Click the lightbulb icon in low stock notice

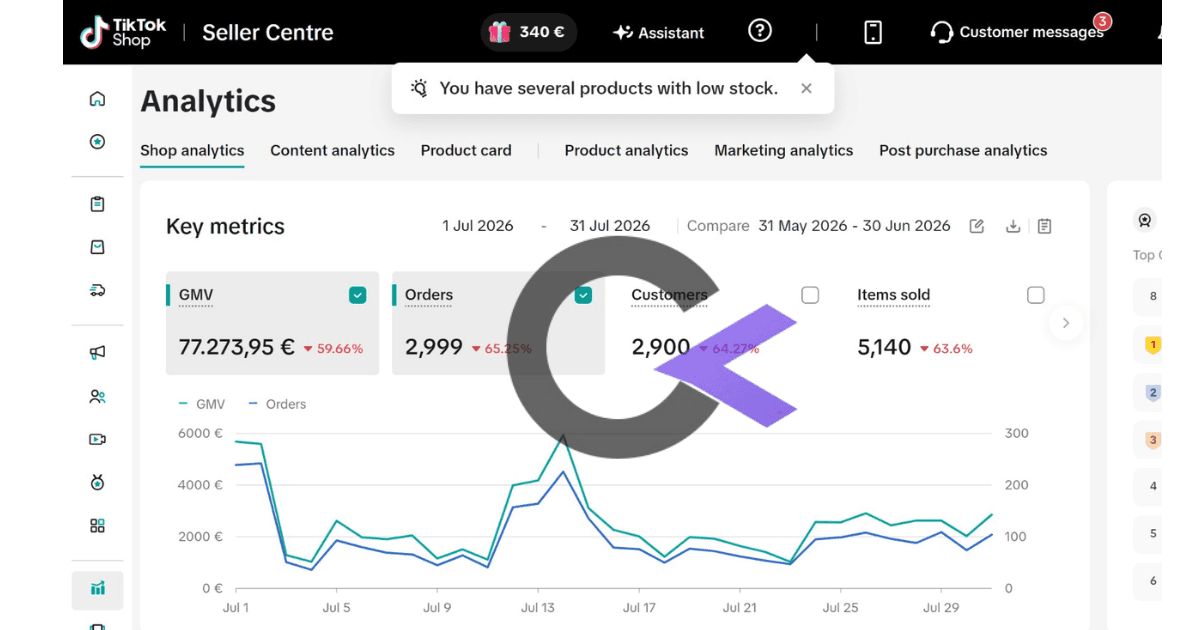coord(420,88)
